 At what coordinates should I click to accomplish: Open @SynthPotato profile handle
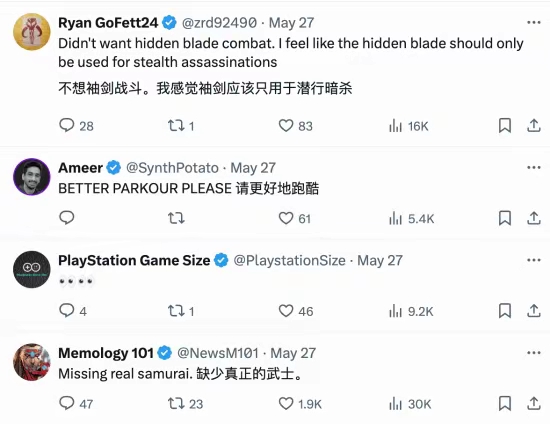point(172,168)
